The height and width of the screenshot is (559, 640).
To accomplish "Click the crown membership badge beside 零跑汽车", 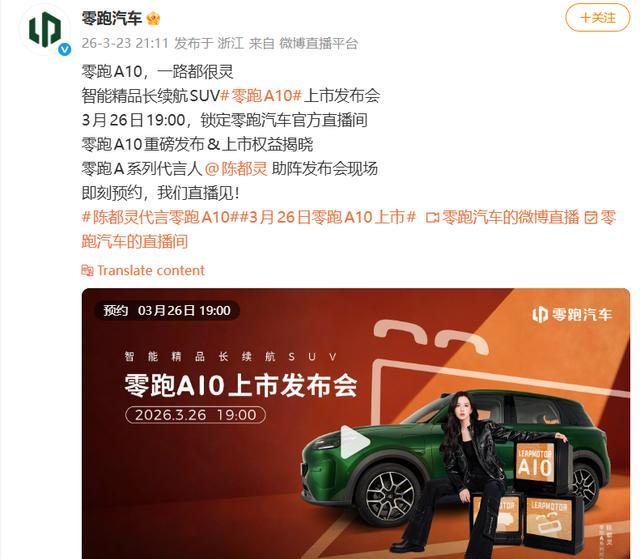I will 153,18.
